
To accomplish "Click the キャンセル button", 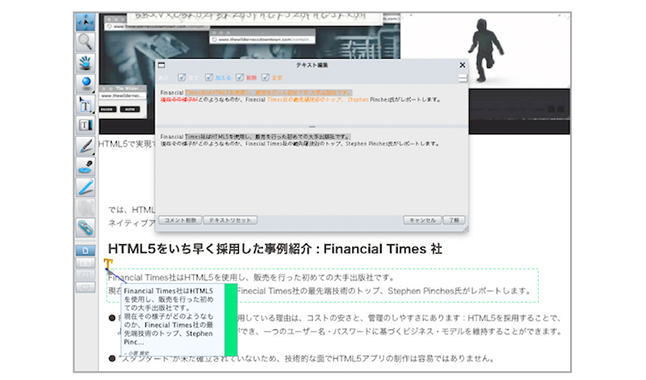I will click(422, 220).
